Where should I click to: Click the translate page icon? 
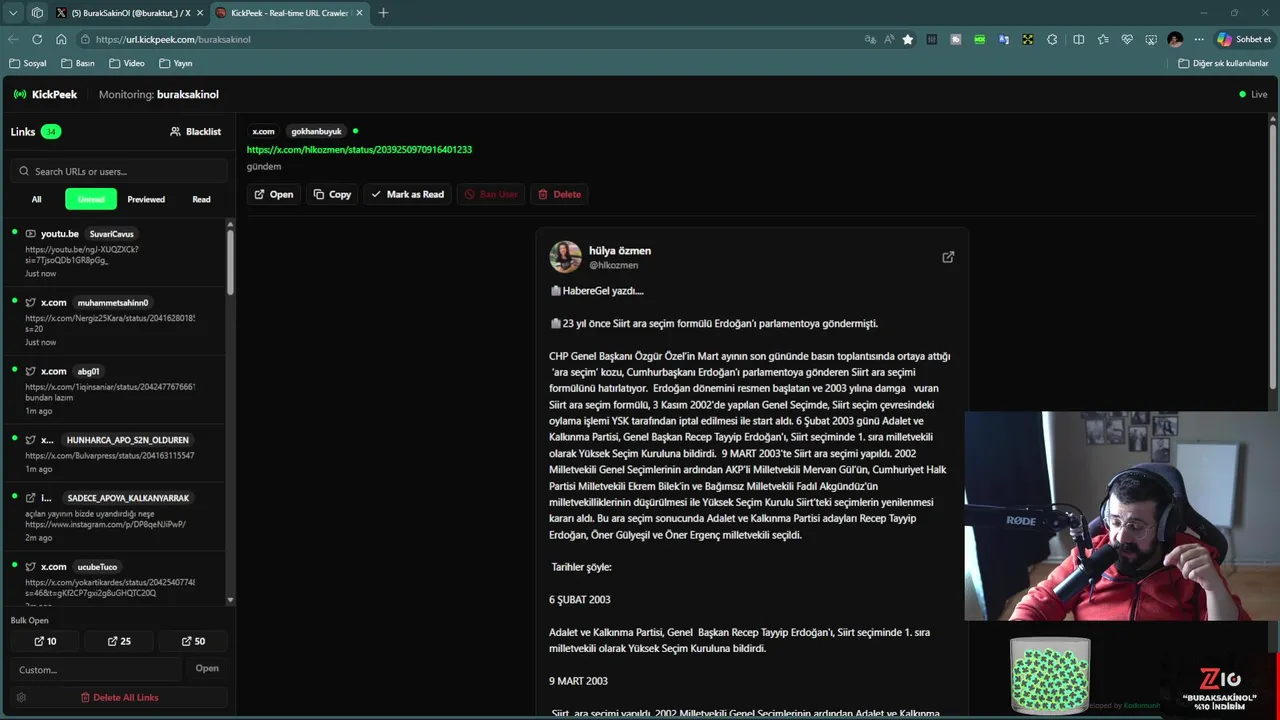point(870,39)
